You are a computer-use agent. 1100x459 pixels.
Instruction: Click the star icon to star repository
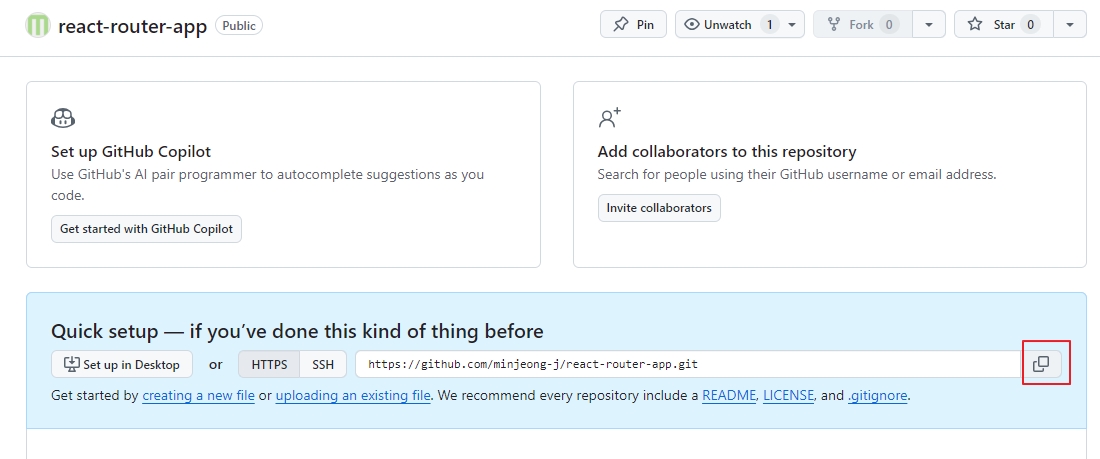pyautogui.click(x=974, y=25)
